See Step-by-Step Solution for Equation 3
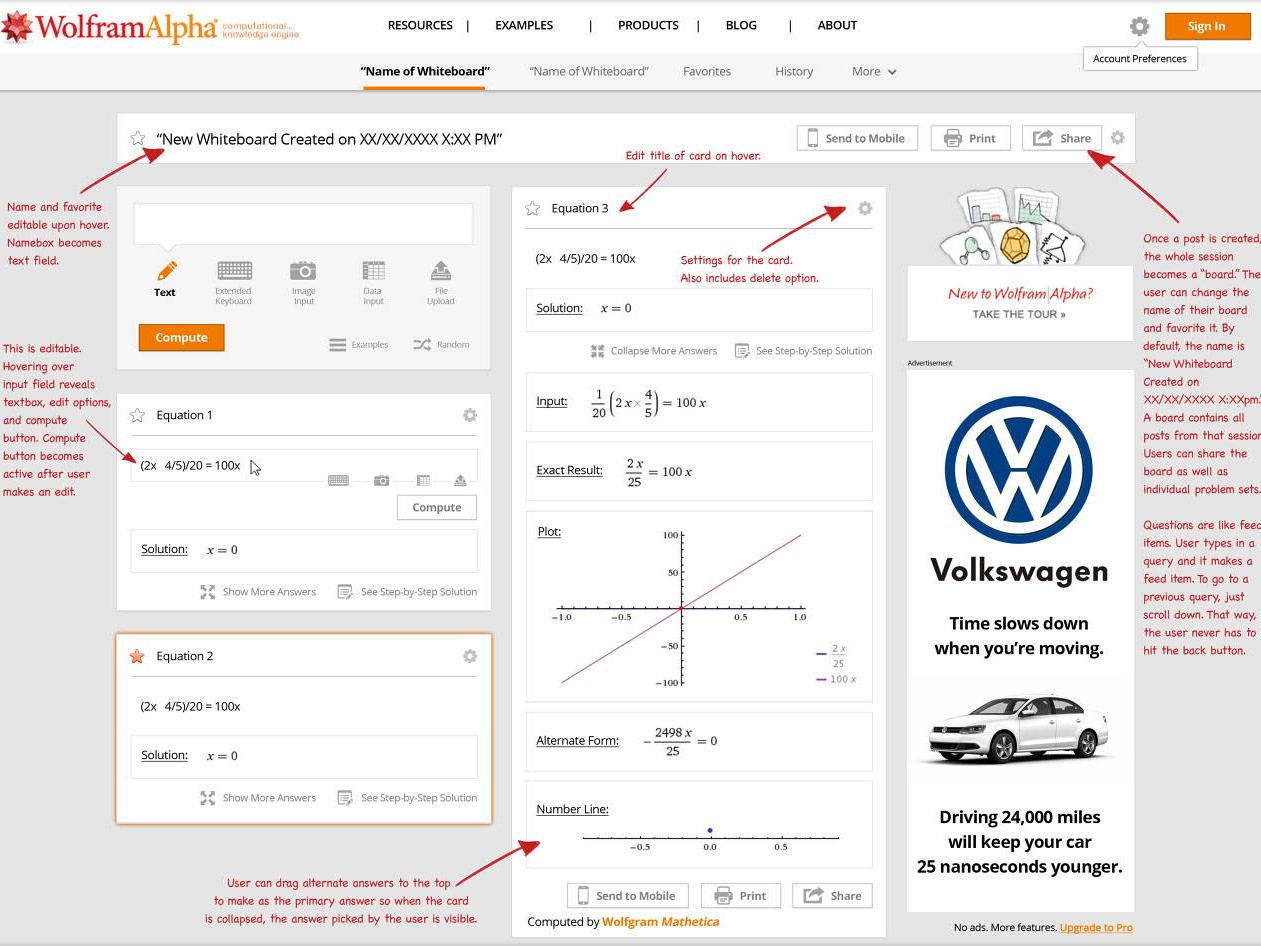Image resolution: width=1261 pixels, height=946 pixels. point(803,351)
